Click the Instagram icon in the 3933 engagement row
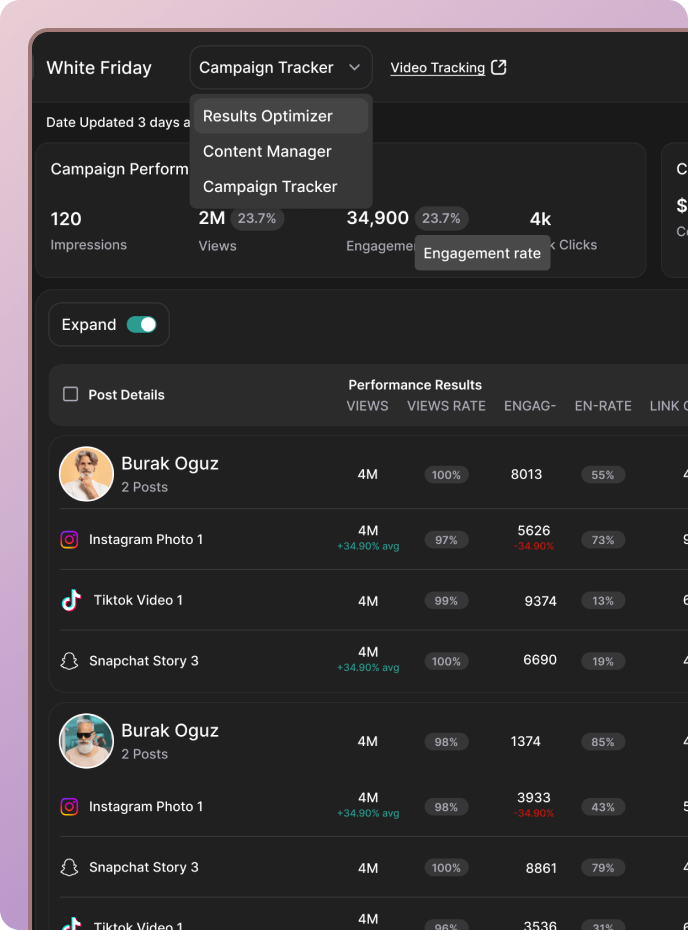Screen dimensions: 688x930 (x=69, y=807)
